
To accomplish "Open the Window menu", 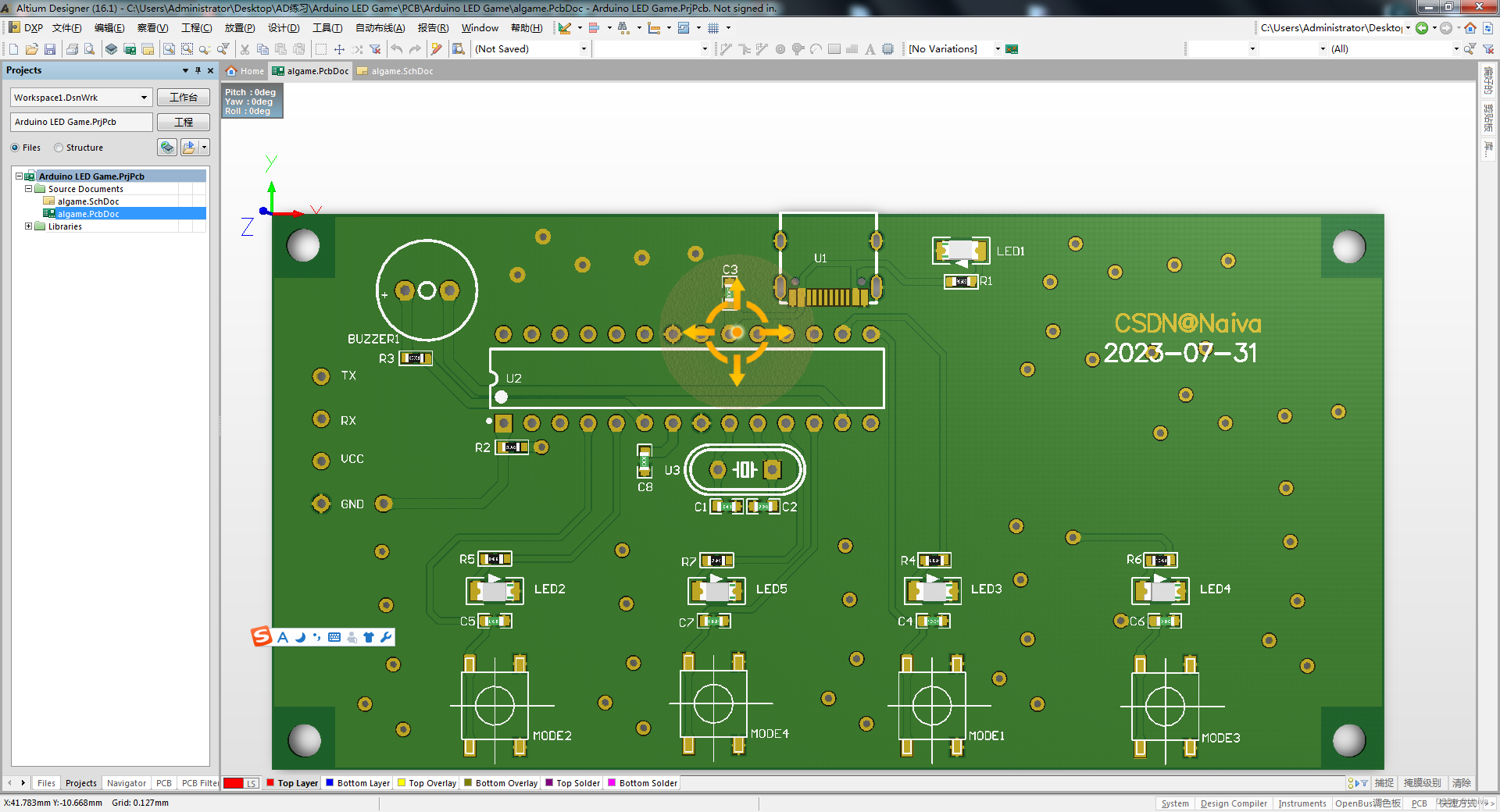I will pos(479,27).
